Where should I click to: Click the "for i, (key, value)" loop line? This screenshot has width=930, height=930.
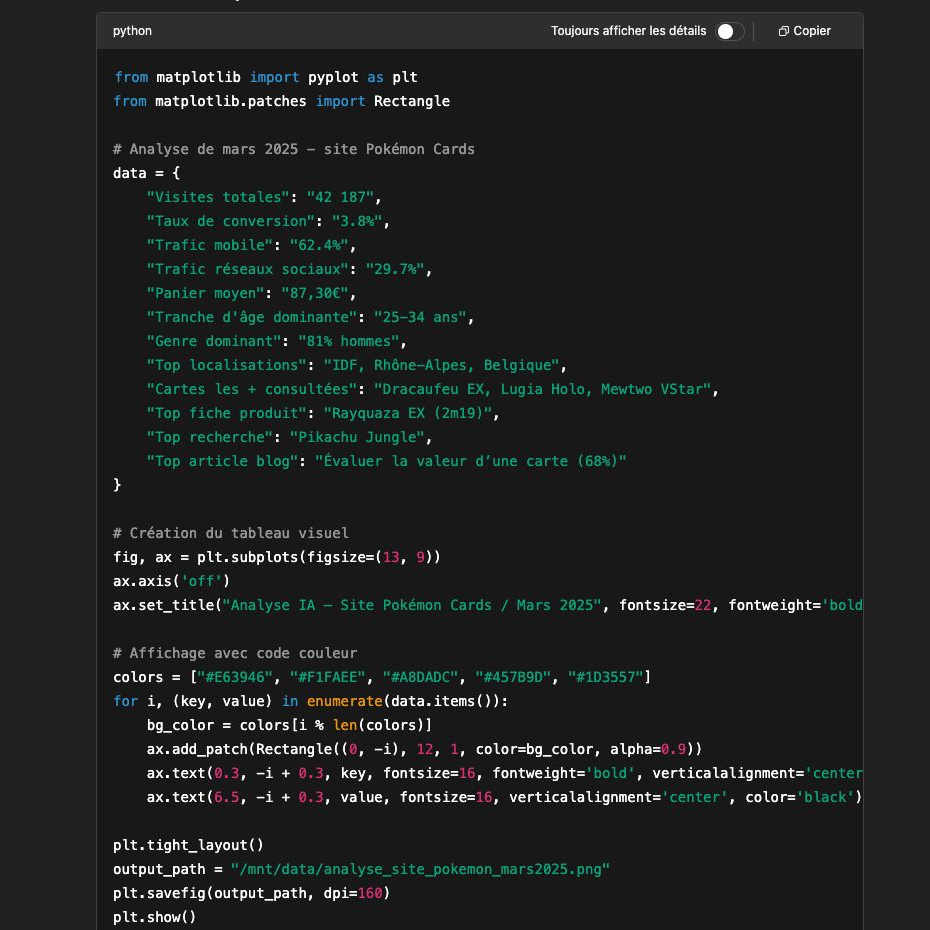click(310, 702)
